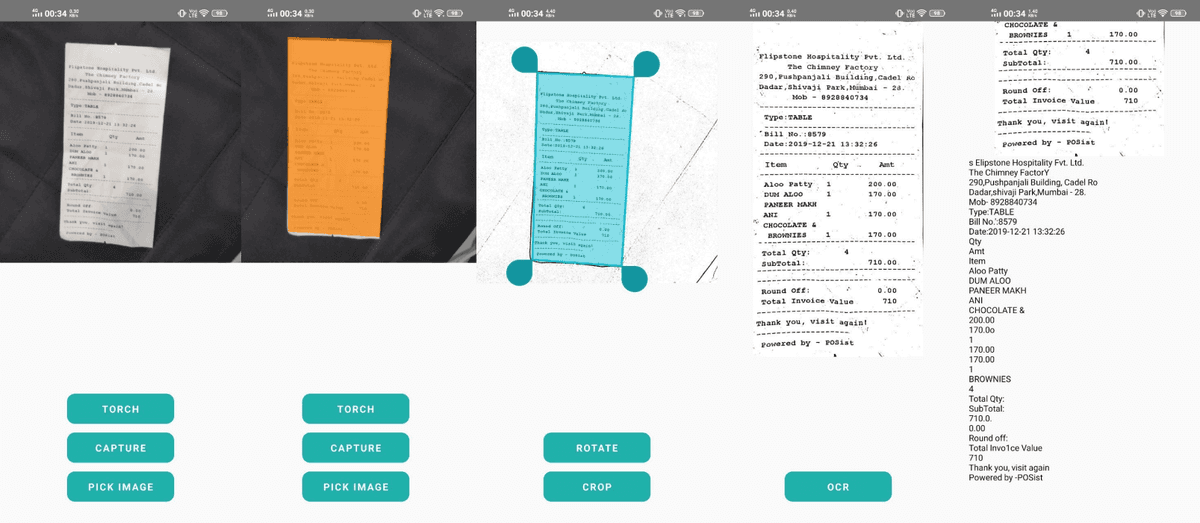Grab the bottom-left teal crop corner handle
Screen dimensions: 1200x523
click(520, 272)
